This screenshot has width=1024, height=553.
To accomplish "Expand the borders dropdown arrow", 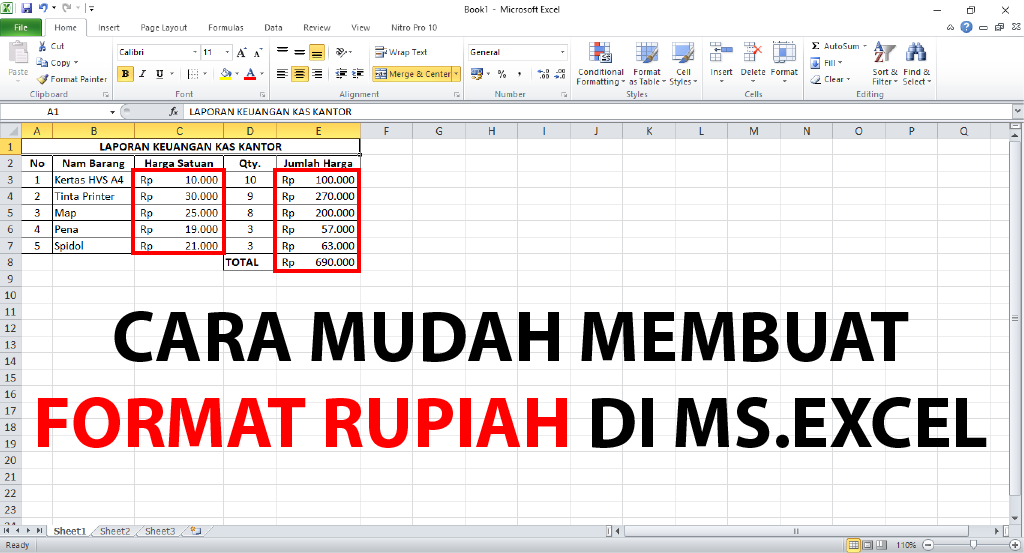I will pyautogui.click(x=204, y=74).
